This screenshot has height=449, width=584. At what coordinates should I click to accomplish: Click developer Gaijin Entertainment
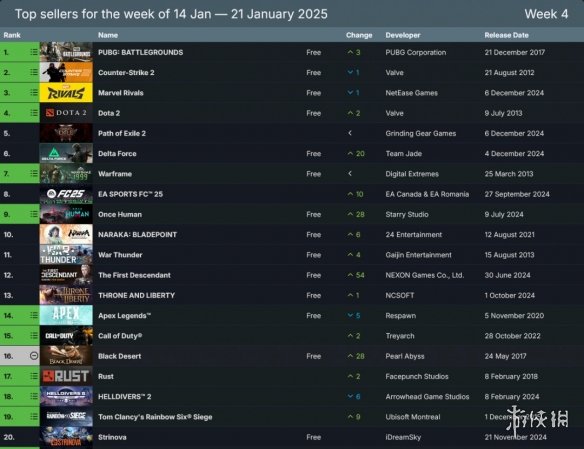[418, 255]
